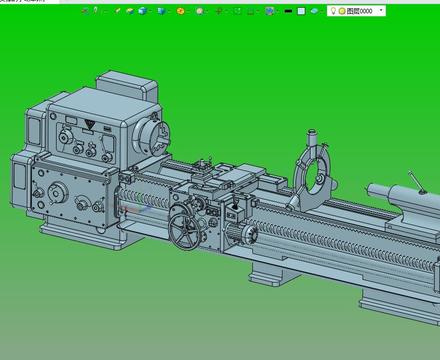
Task: Click the blue-green square grid icon
Action: [269, 11]
